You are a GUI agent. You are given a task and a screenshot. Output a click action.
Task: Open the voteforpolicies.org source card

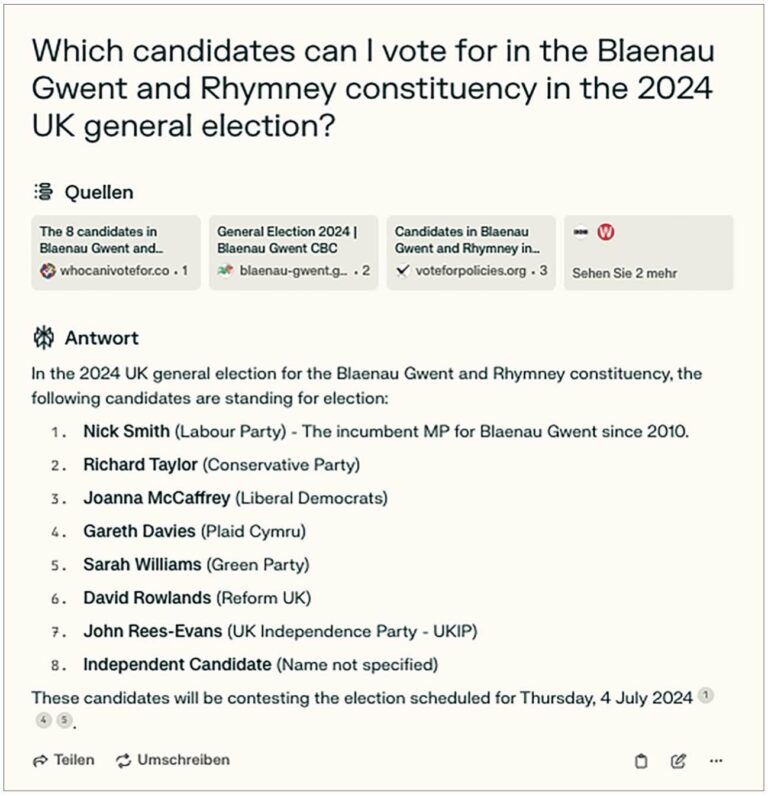tap(471, 252)
